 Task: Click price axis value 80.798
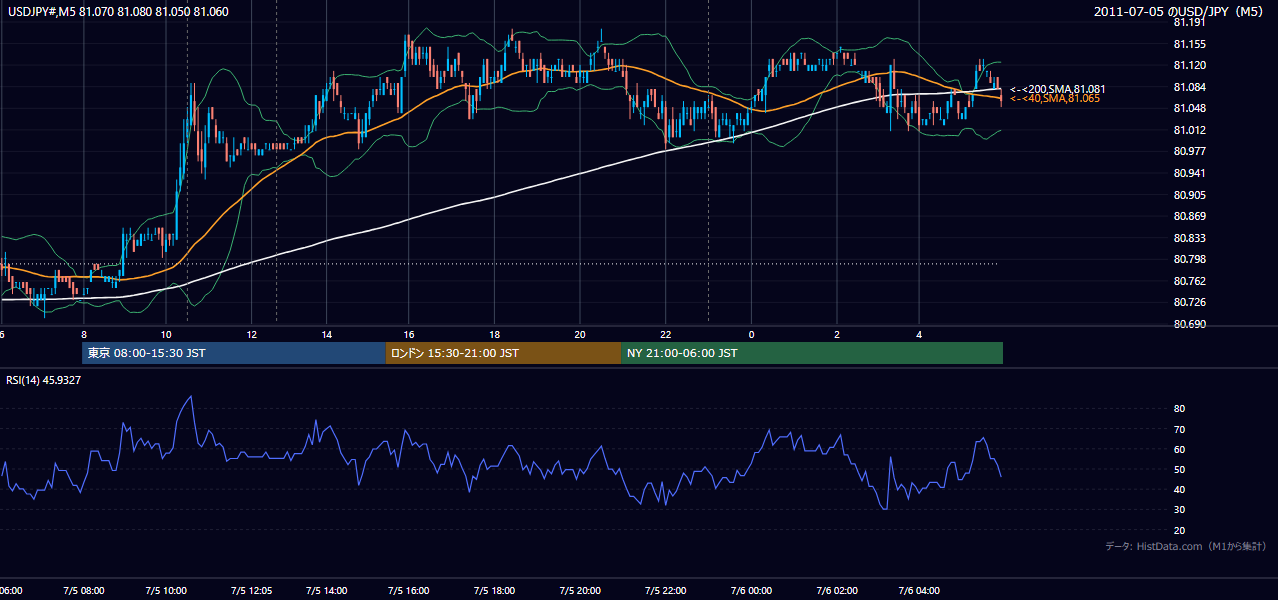(x=1189, y=259)
